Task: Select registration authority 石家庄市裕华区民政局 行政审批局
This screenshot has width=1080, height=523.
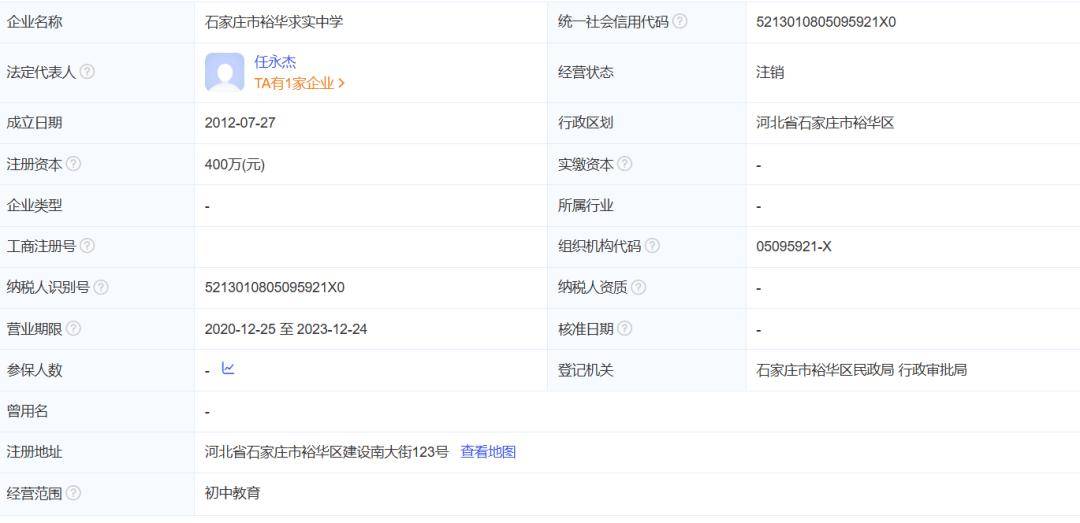Action: pos(862,370)
